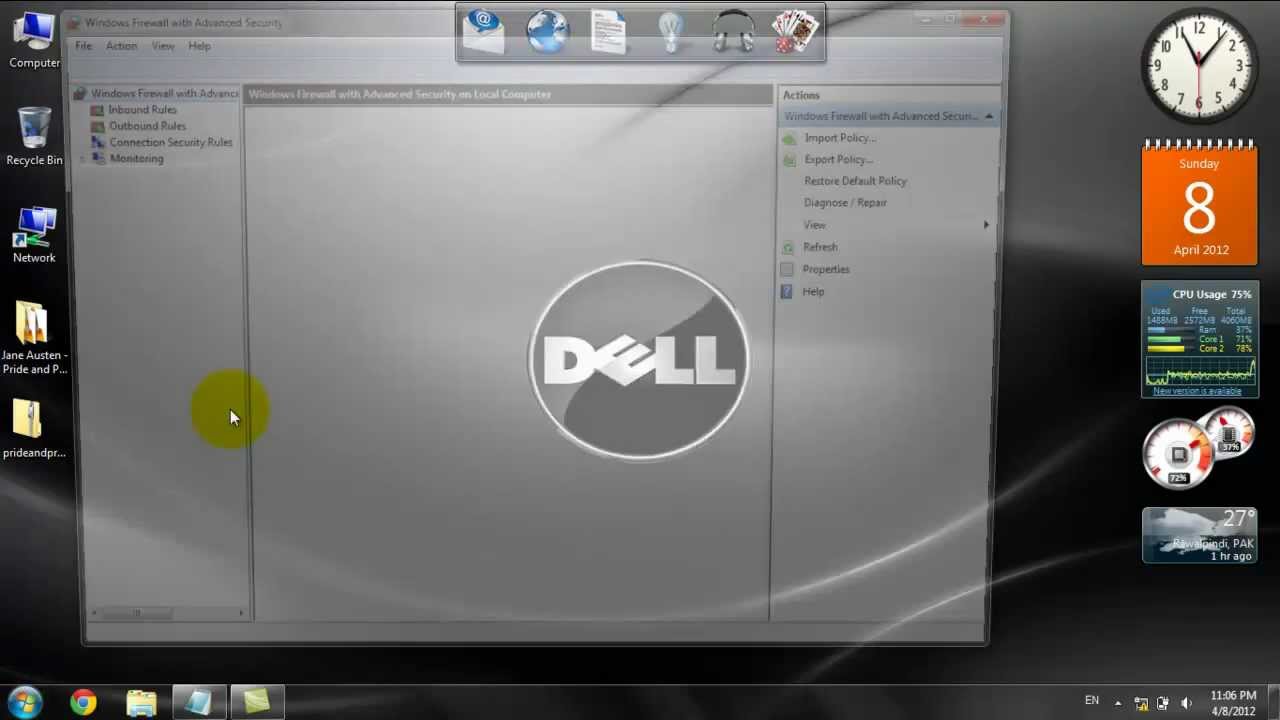Open the document icon in the top dock
The width and height of the screenshot is (1280, 720).
[x=608, y=32]
